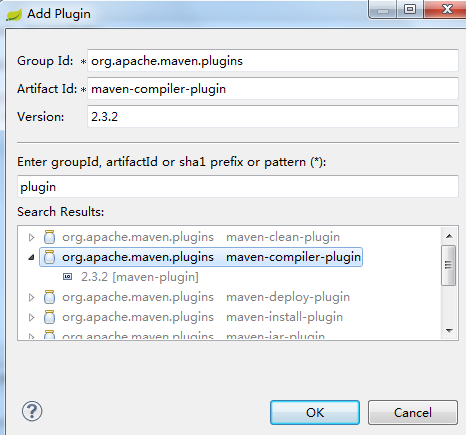466x435 pixels.
Task: Click the help question mark icon
Action: tap(32, 411)
